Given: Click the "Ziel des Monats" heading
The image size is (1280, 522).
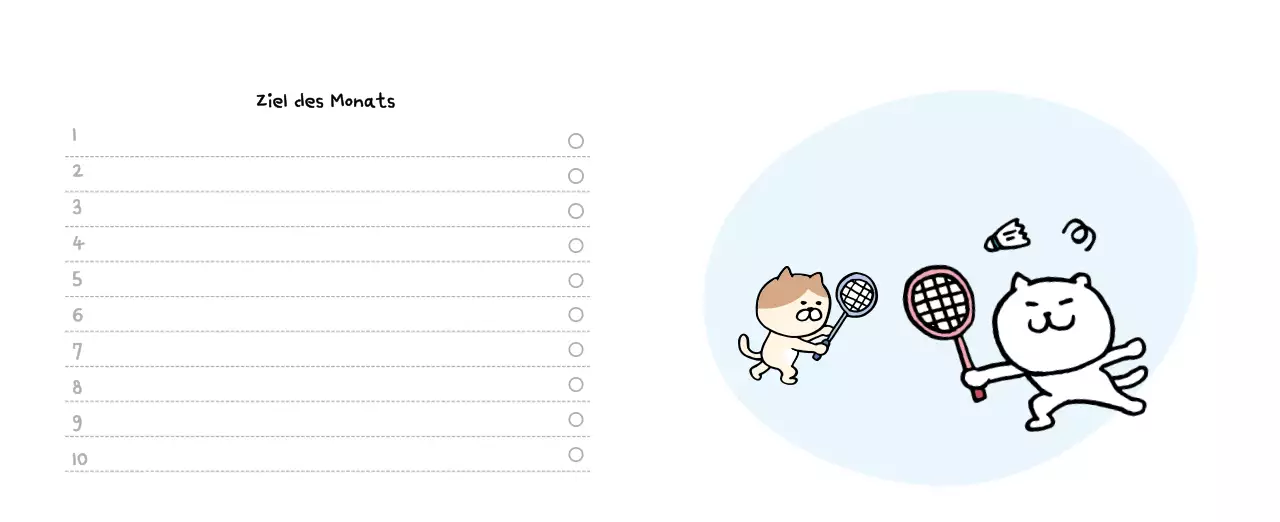Looking at the screenshot, I should [x=326, y=101].
